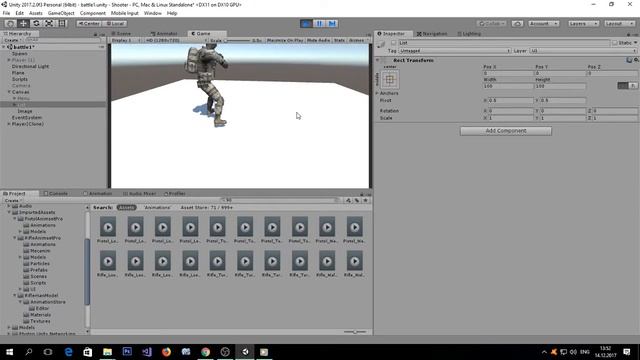
Task: Click search by label icon in Project
Action: (357, 200)
